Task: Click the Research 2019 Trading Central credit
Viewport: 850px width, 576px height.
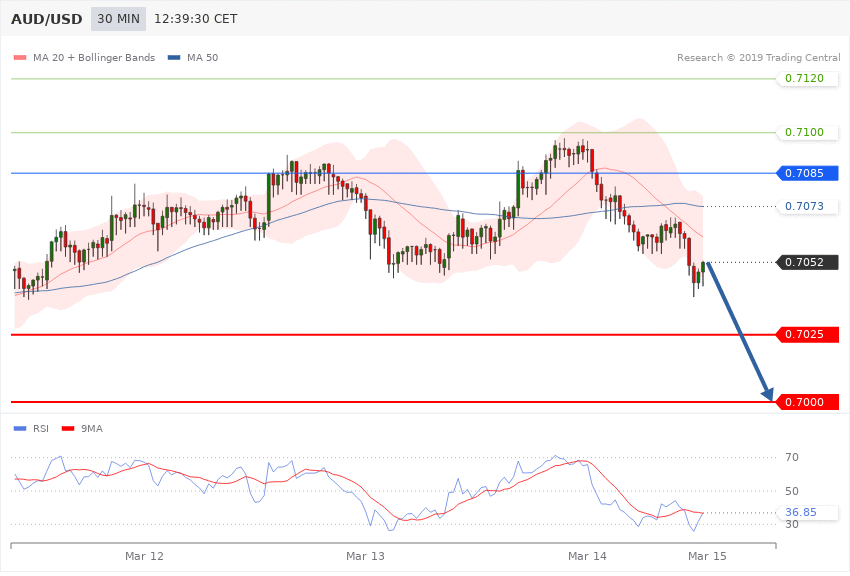Action: pyautogui.click(x=758, y=57)
